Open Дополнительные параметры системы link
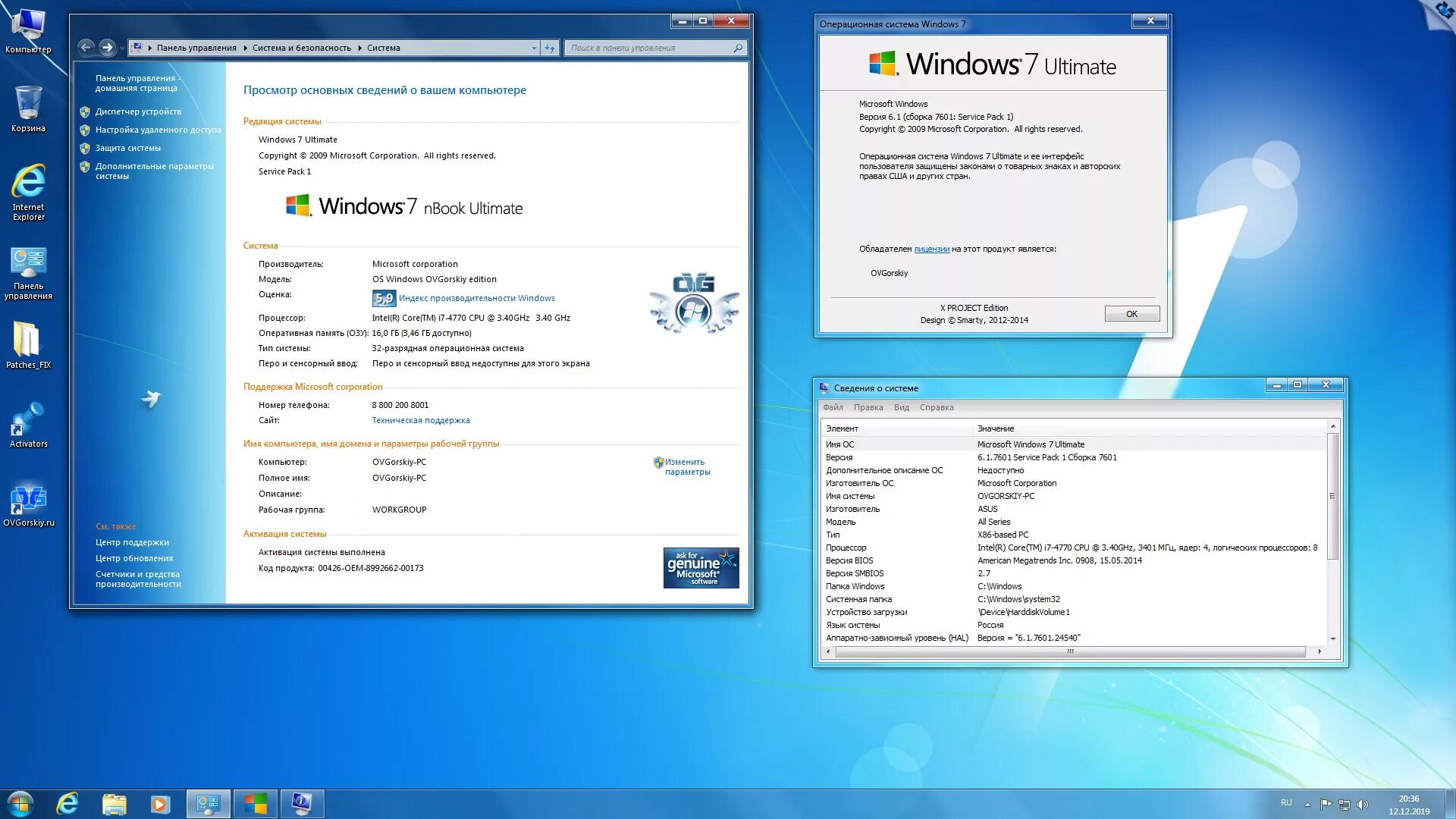Image resolution: width=1456 pixels, height=819 pixels. coord(154,171)
